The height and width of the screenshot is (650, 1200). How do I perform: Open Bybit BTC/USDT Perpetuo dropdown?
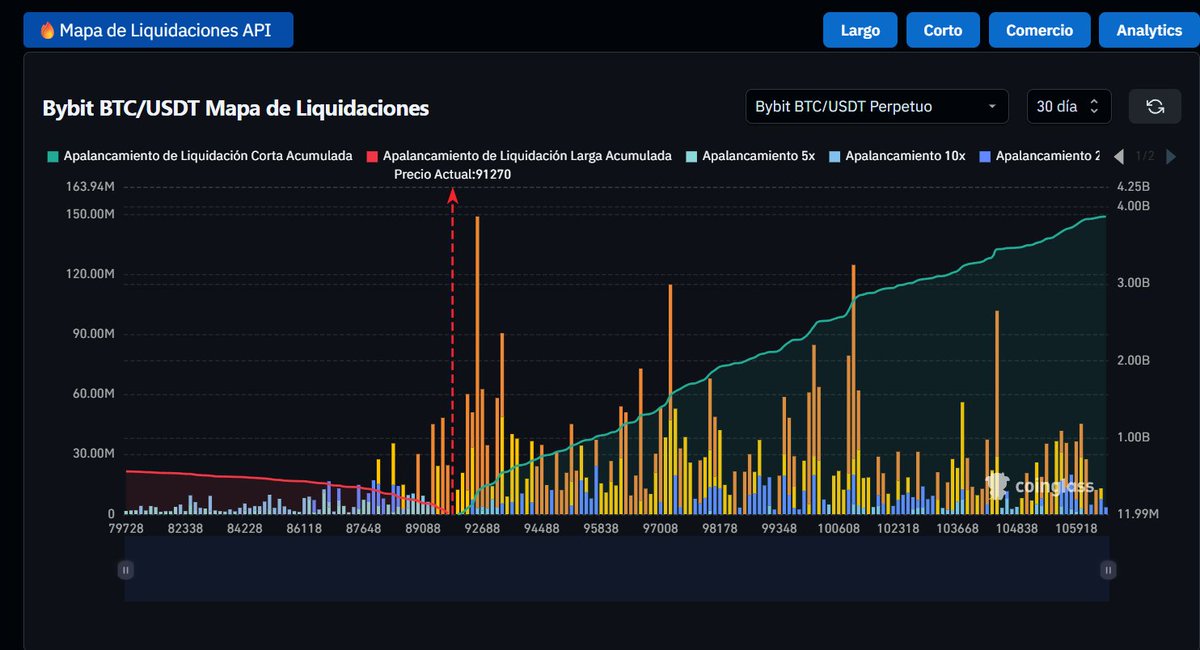[x=875, y=106]
